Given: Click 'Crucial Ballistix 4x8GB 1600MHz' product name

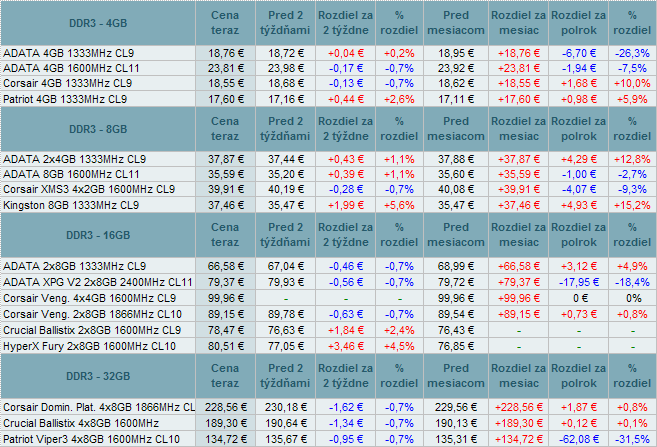Looking at the screenshot, I should pos(81,423).
